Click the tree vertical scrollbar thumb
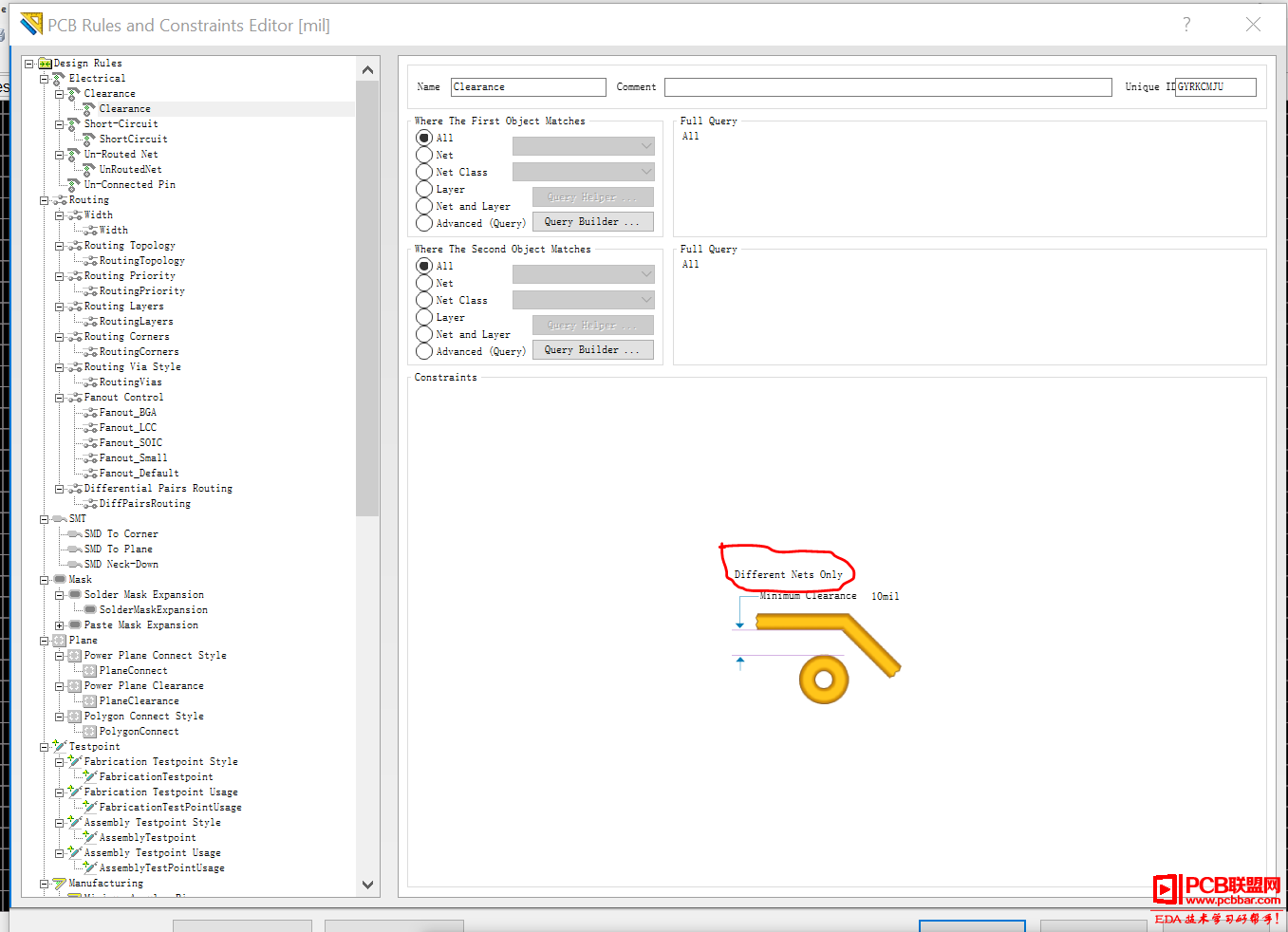The width and height of the screenshot is (1288, 932). click(x=367, y=298)
